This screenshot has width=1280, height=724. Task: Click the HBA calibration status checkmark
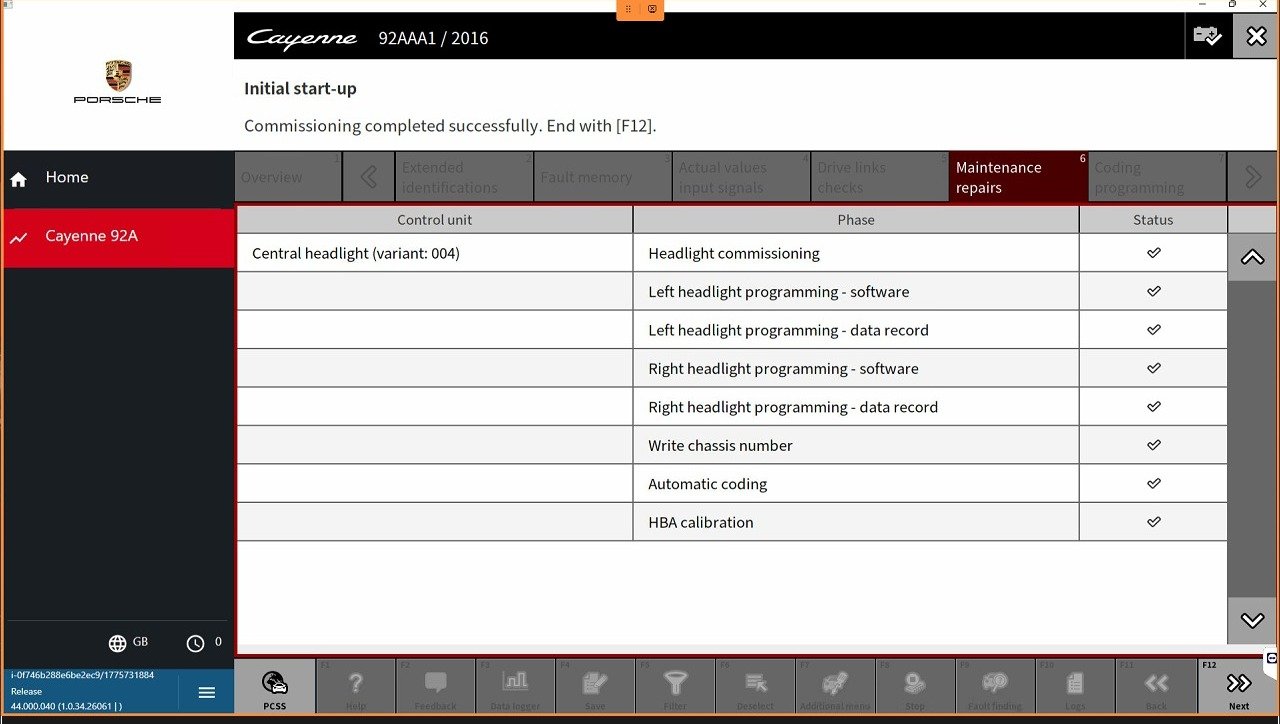(x=1153, y=522)
